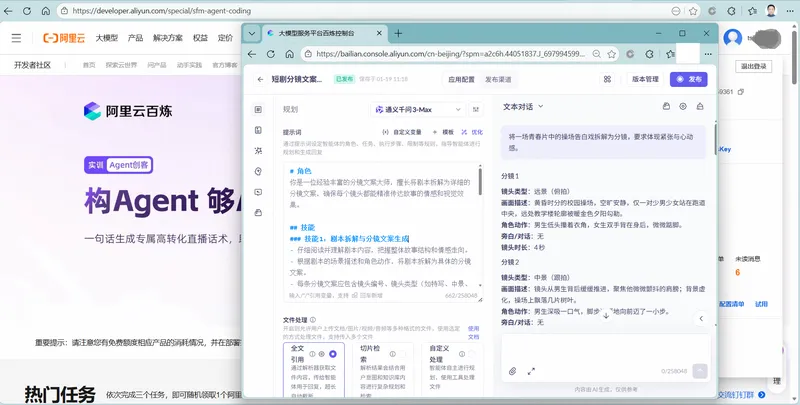Select the 自定义处理 radio option

(x=471, y=354)
